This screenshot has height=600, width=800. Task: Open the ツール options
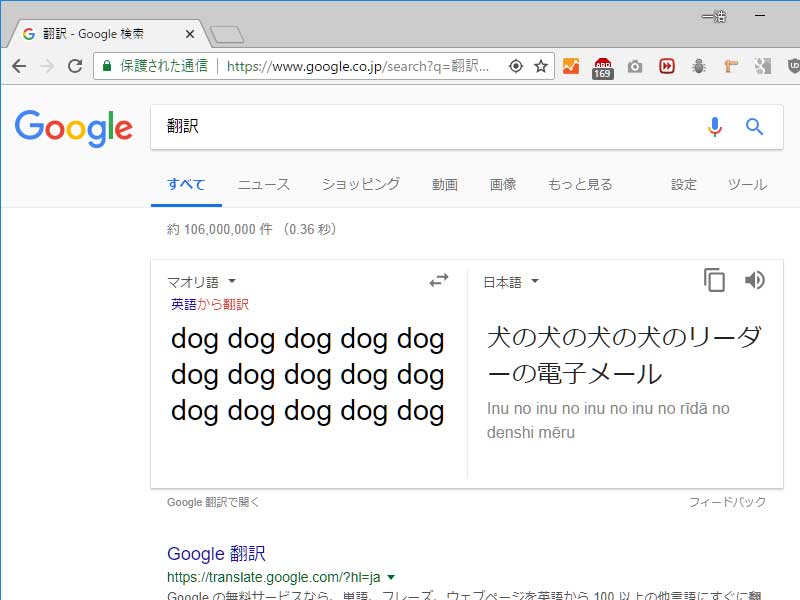[747, 184]
